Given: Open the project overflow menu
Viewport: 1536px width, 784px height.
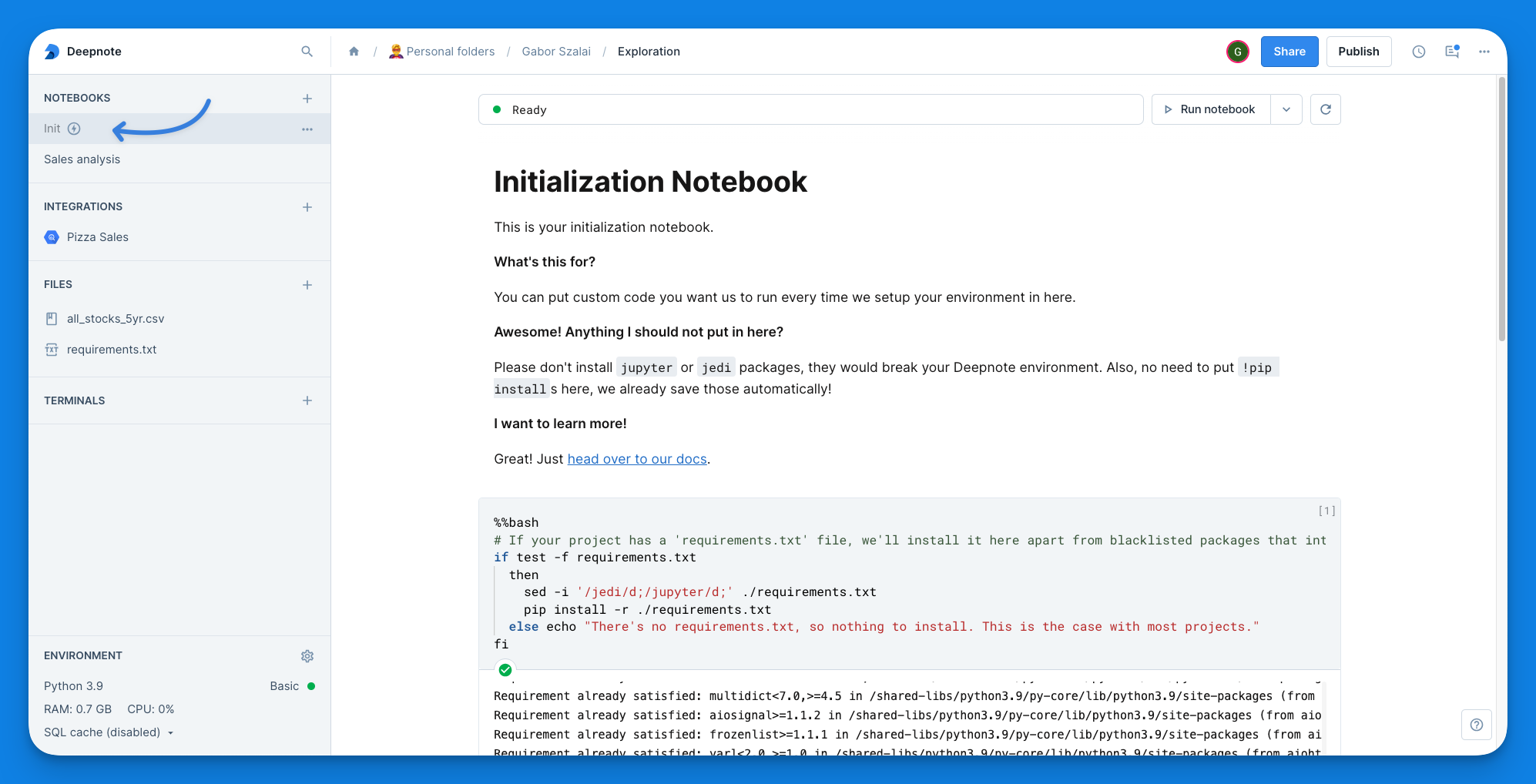Looking at the screenshot, I should coord(1484,51).
